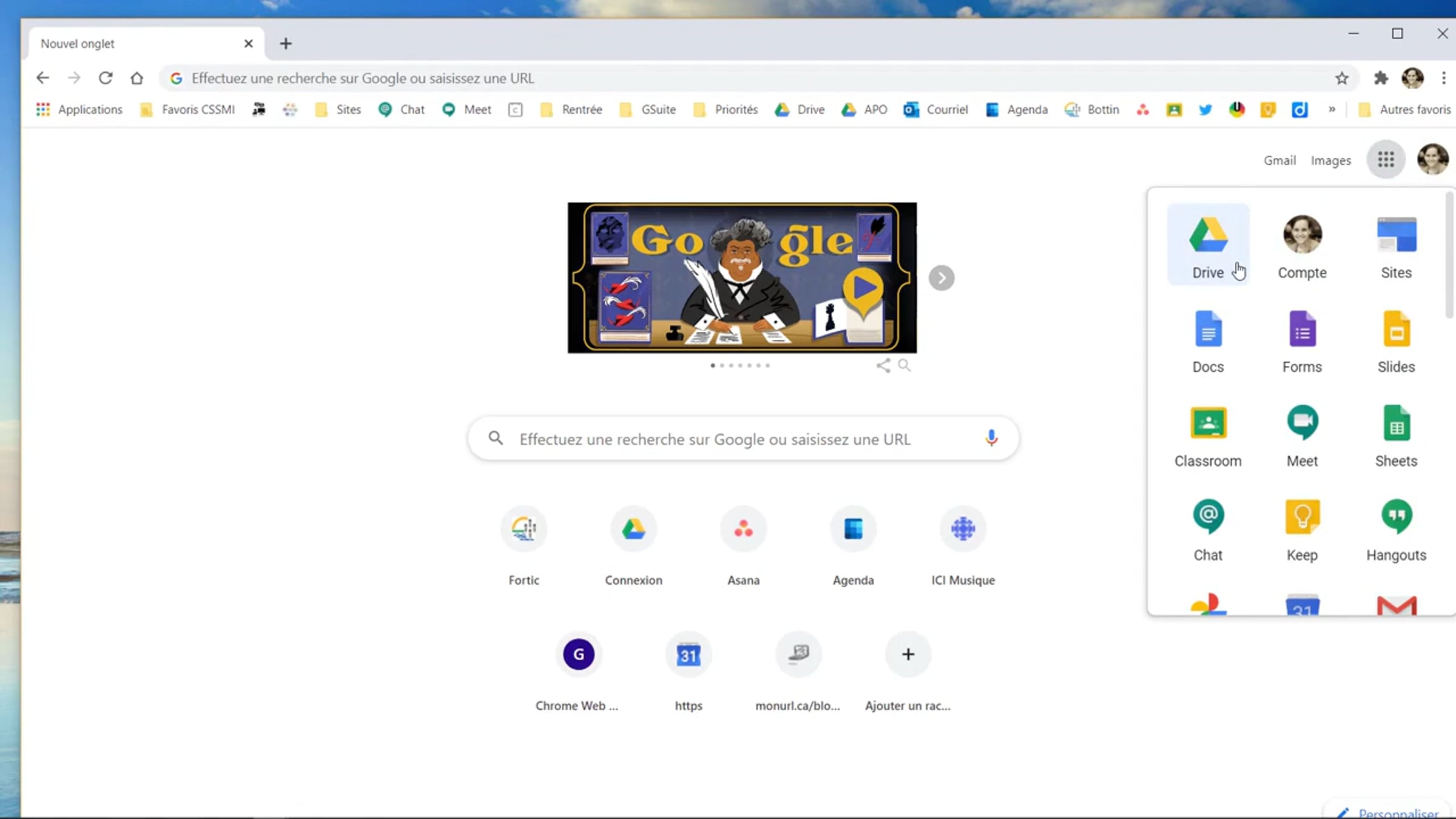Image resolution: width=1456 pixels, height=819 pixels.
Task: Open Sheets from the apps grid
Action: 1396,436
